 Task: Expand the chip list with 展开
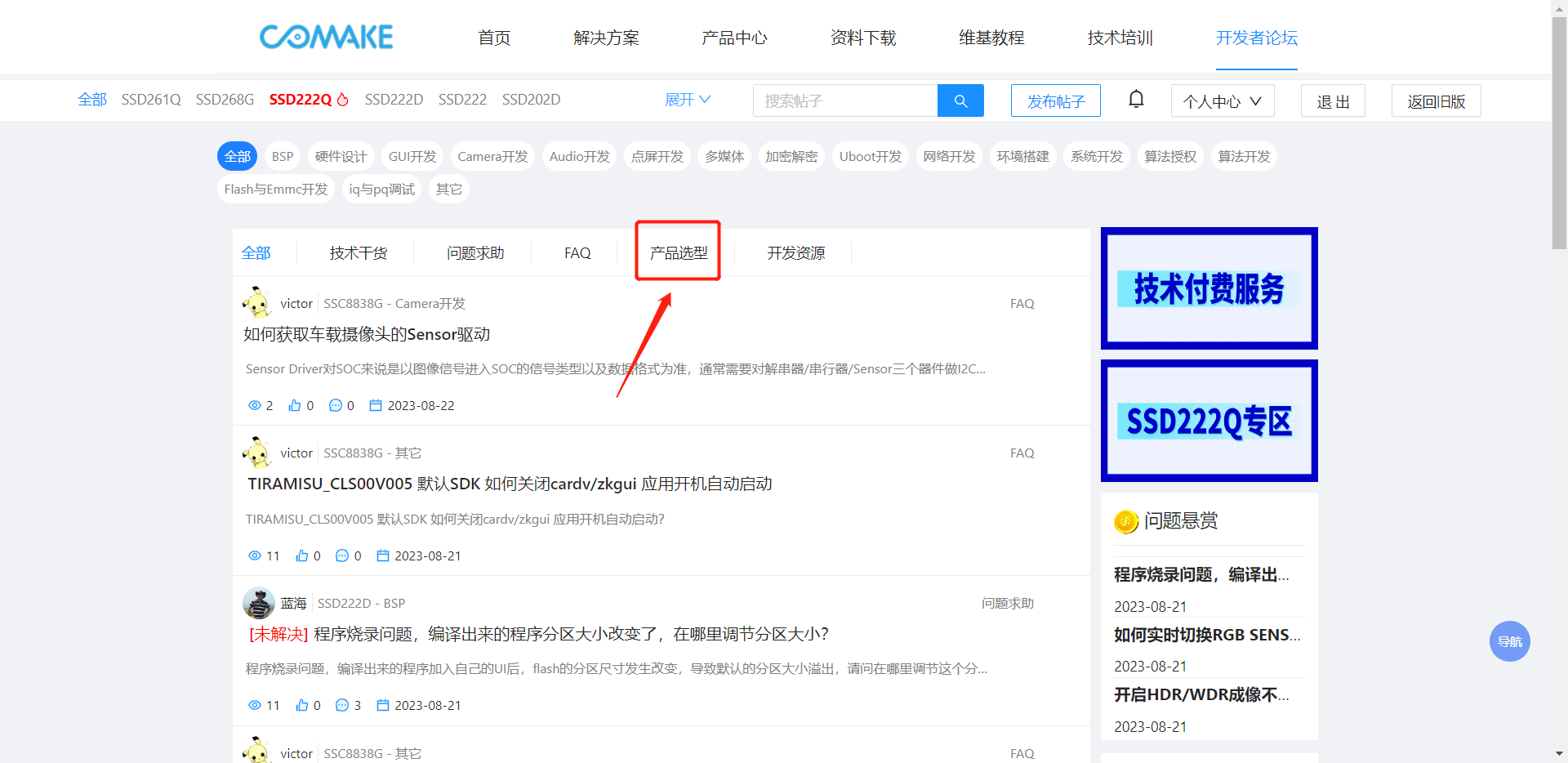(x=687, y=100)
